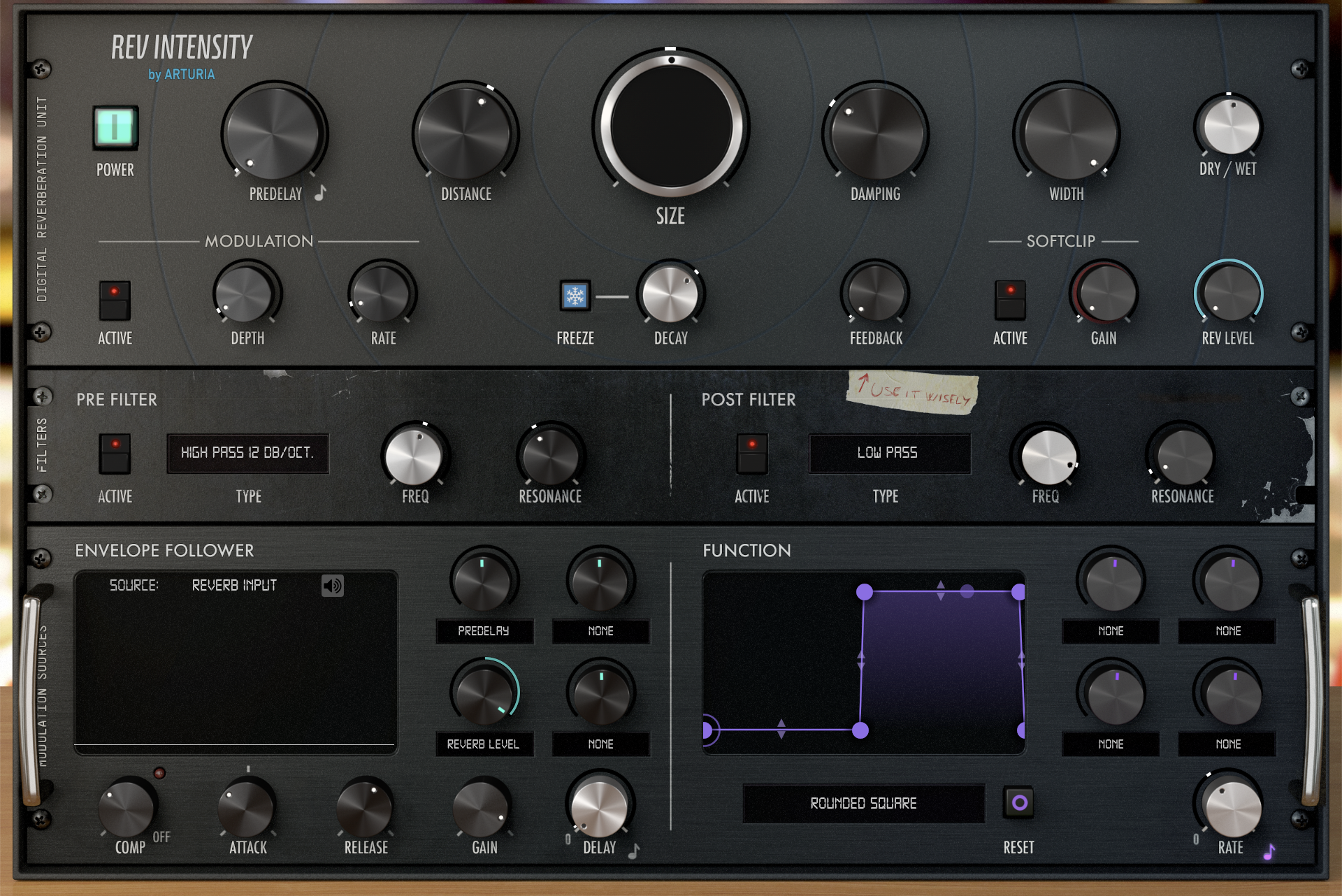Screen dimensions: 1342x896
Task: Click the Predelay knob
Action: pyautogui.click(x=274, y=133)
